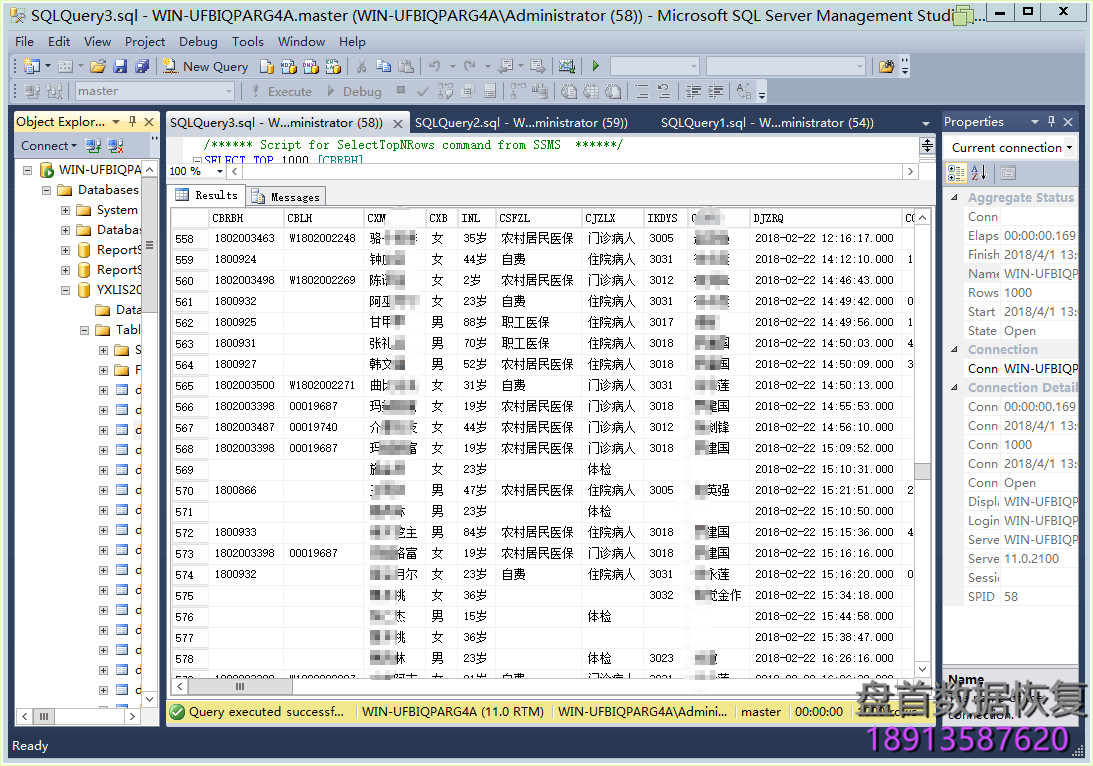Select the green Debug arrow icon

pos(596,66)
